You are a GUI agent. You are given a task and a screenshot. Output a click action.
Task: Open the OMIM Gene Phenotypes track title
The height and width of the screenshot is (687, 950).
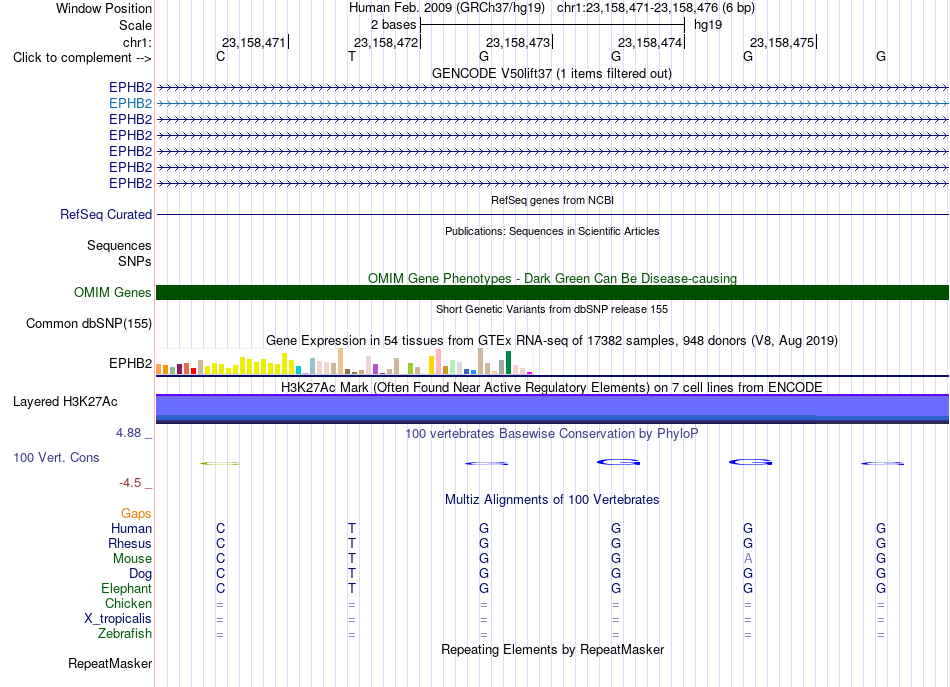coord(552,278)
